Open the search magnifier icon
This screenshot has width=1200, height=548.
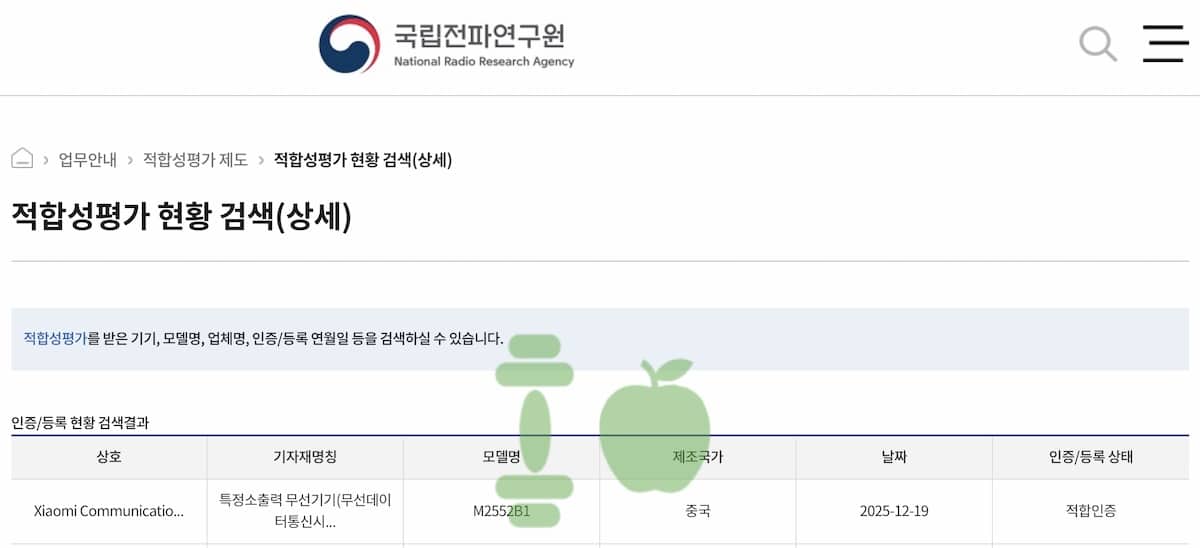[x=1097, y=44]
